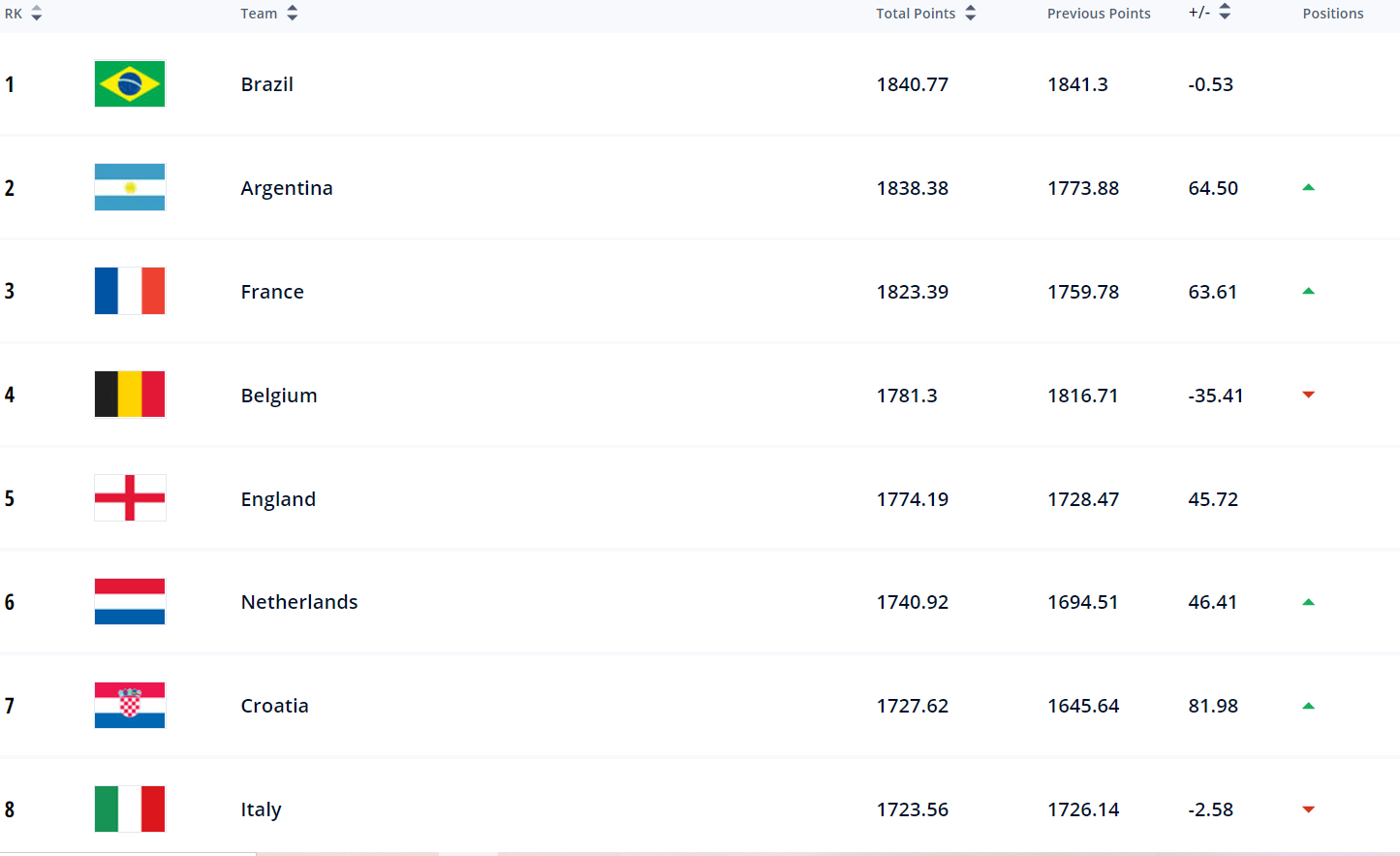Click the Netherlands flag icon
Image resolution: width=1400 pixels, height=856 pixels.
click(x=130, y=601)
